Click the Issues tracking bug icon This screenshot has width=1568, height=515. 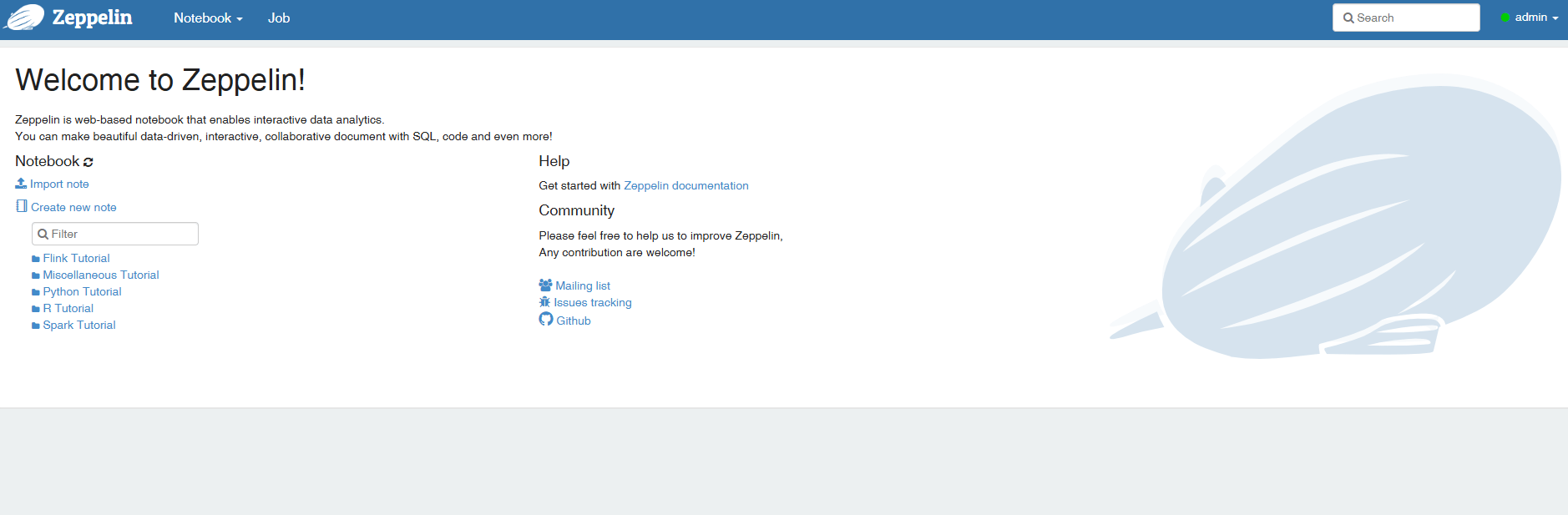click(544, 302)
